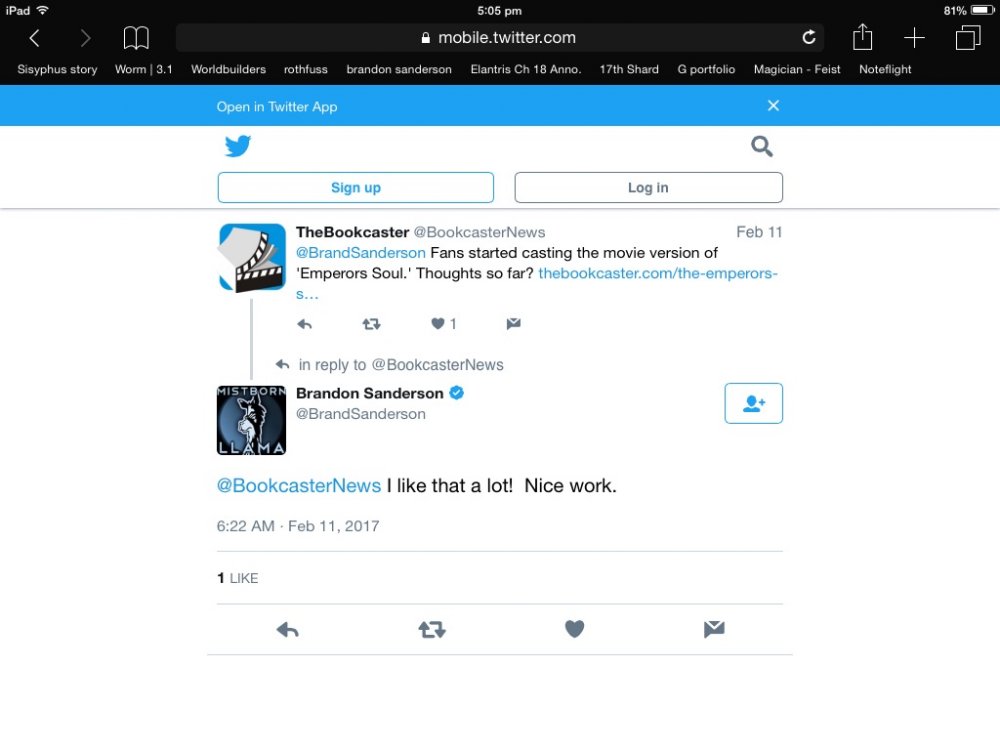This screenshot has height=750, width=1000.
Task: Open the 17th Shard bookmark
Action: coord(629,69)
